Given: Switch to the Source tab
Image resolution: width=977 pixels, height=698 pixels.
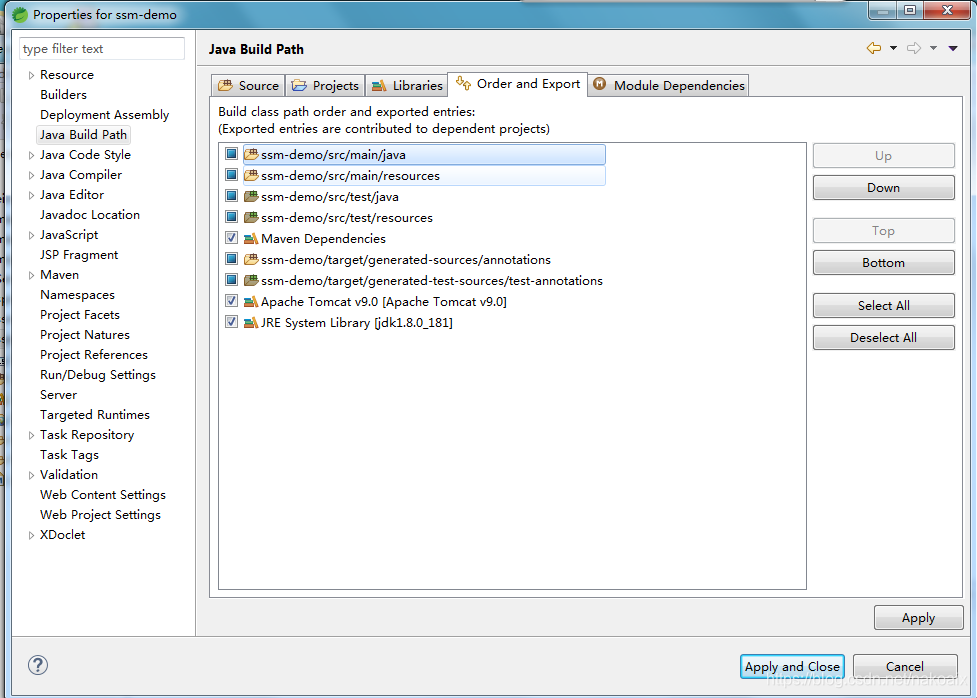Looking at the screenshot, I should 248,85.
